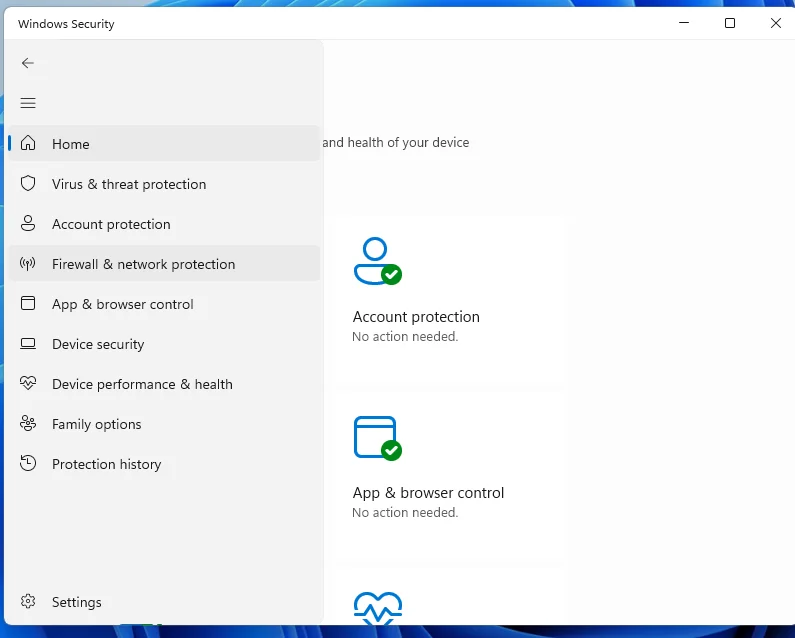Click the Home house icon
The height and width of the screenshot is (638, 795).
(28, 143)
